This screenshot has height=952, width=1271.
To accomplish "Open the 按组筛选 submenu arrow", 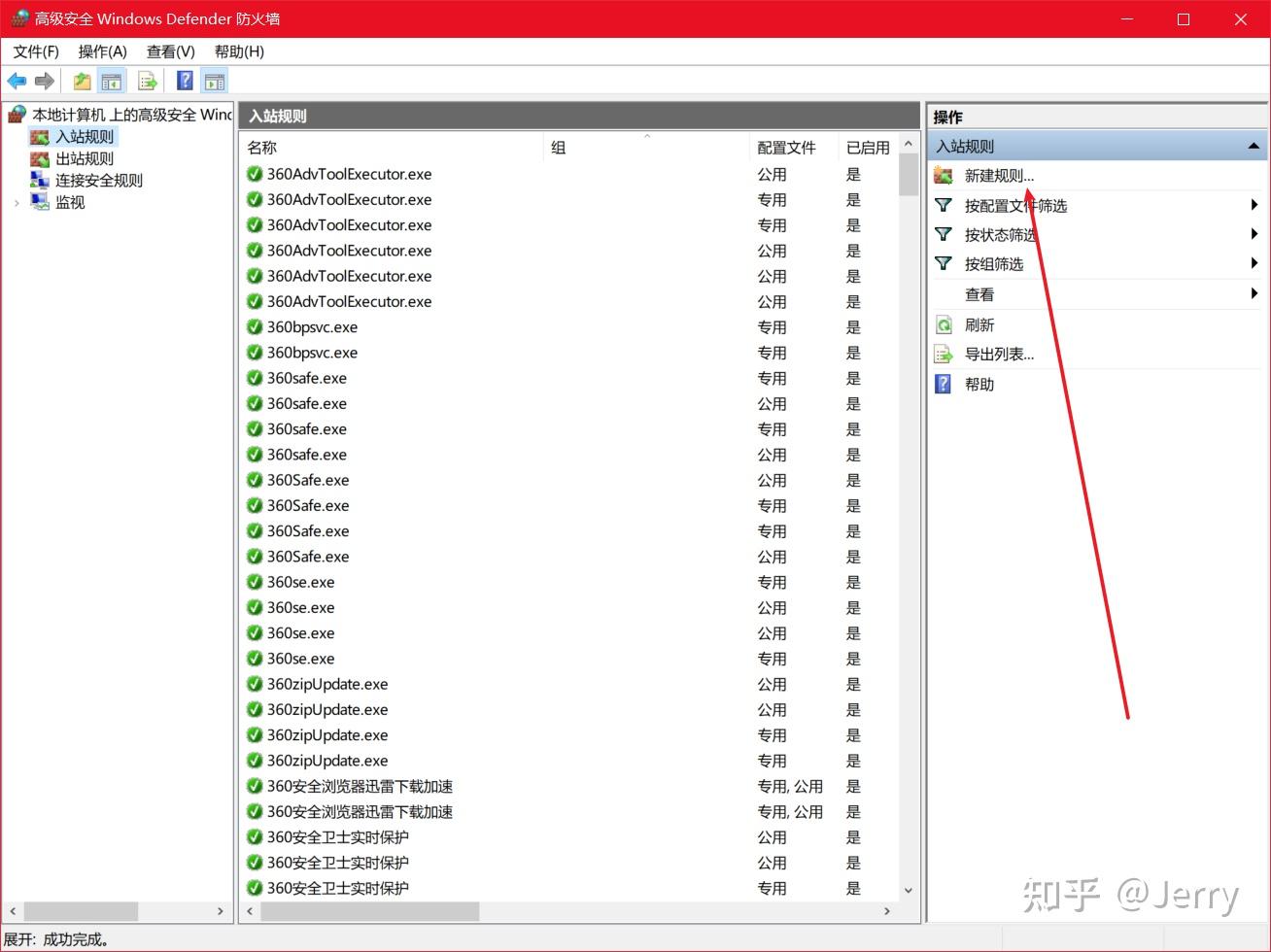I will click(1254, 263).
